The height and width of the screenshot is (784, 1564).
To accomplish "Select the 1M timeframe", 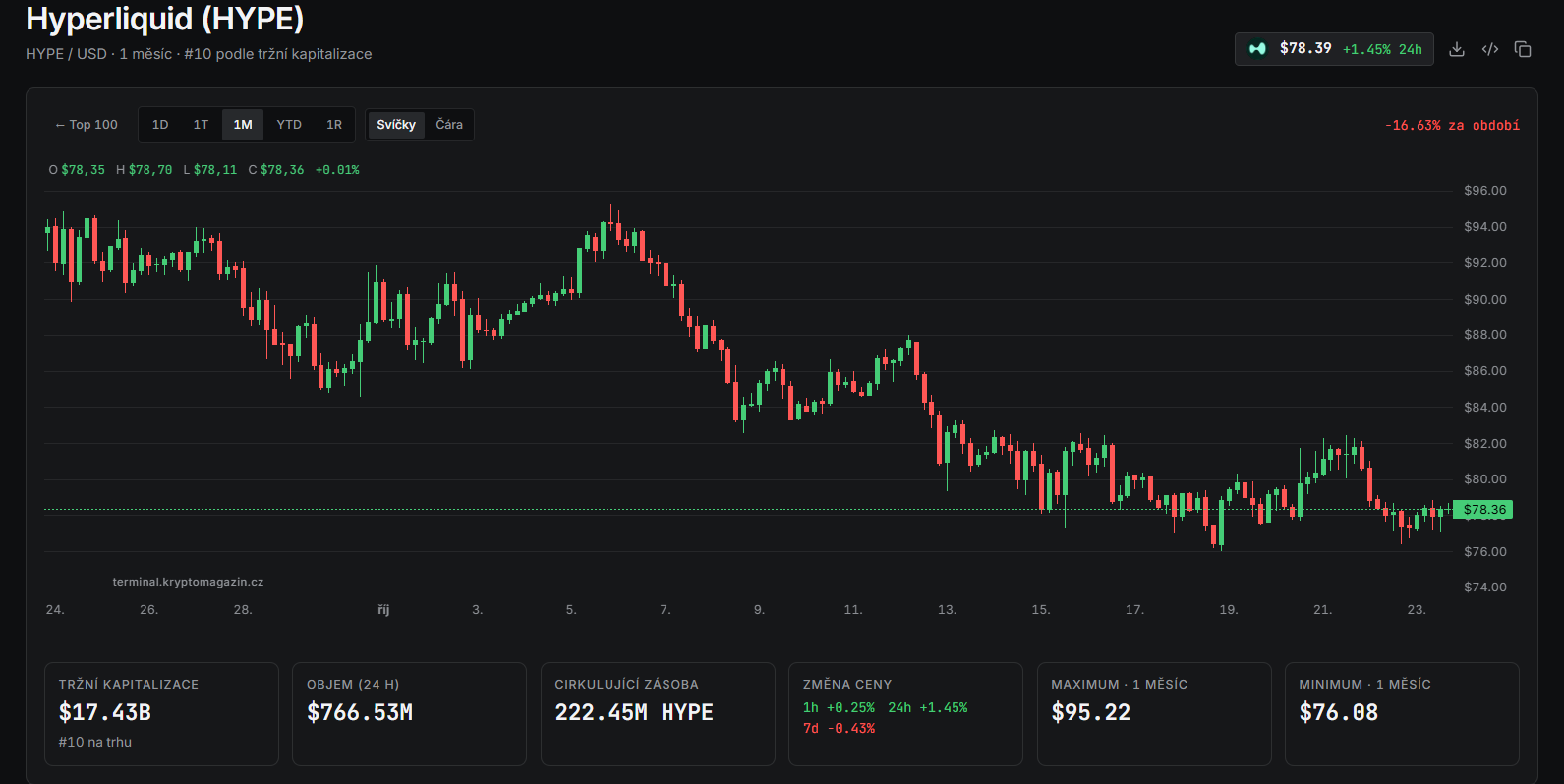I will (x=243, y=125).
